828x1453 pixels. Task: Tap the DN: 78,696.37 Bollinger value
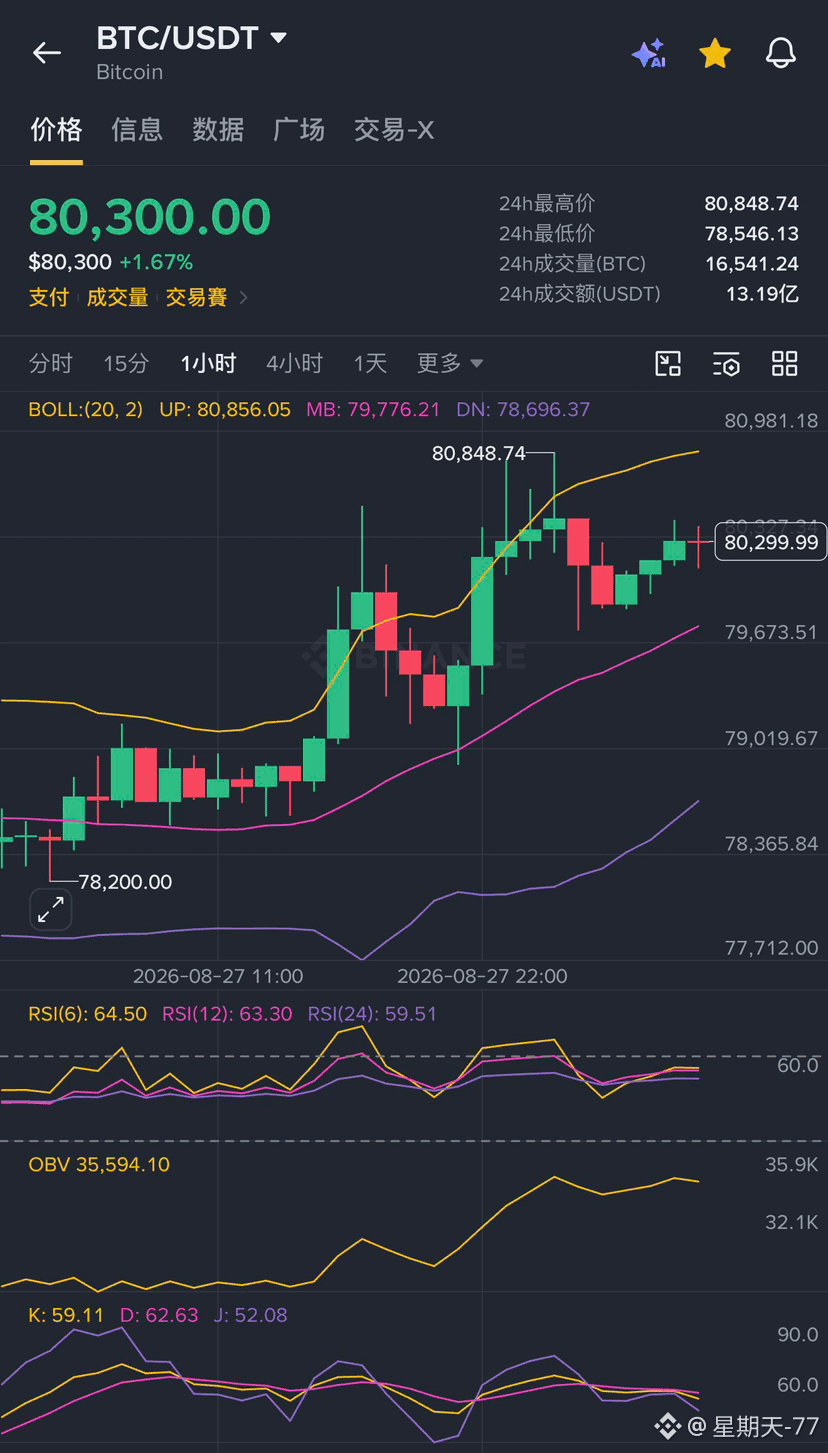click(x=523, y=409)
